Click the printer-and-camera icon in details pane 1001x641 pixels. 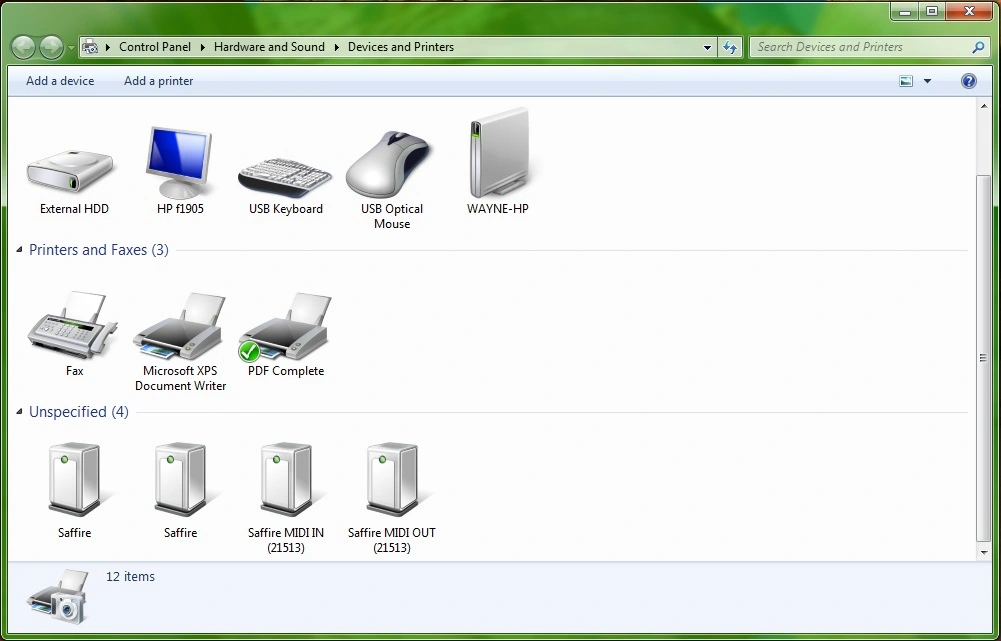pos(58,596)
